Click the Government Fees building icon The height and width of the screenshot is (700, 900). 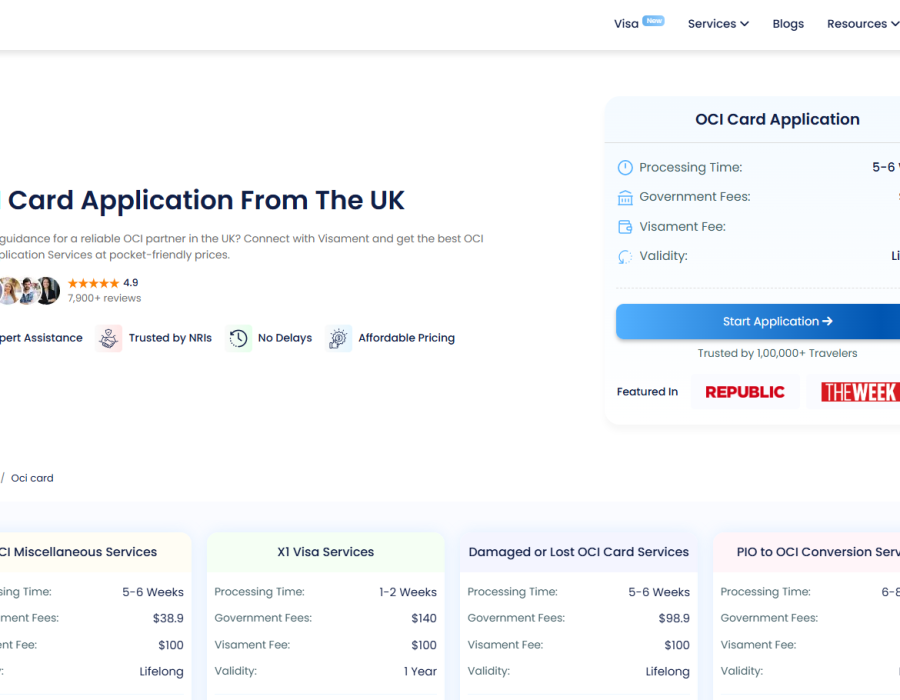coord(625,197)
